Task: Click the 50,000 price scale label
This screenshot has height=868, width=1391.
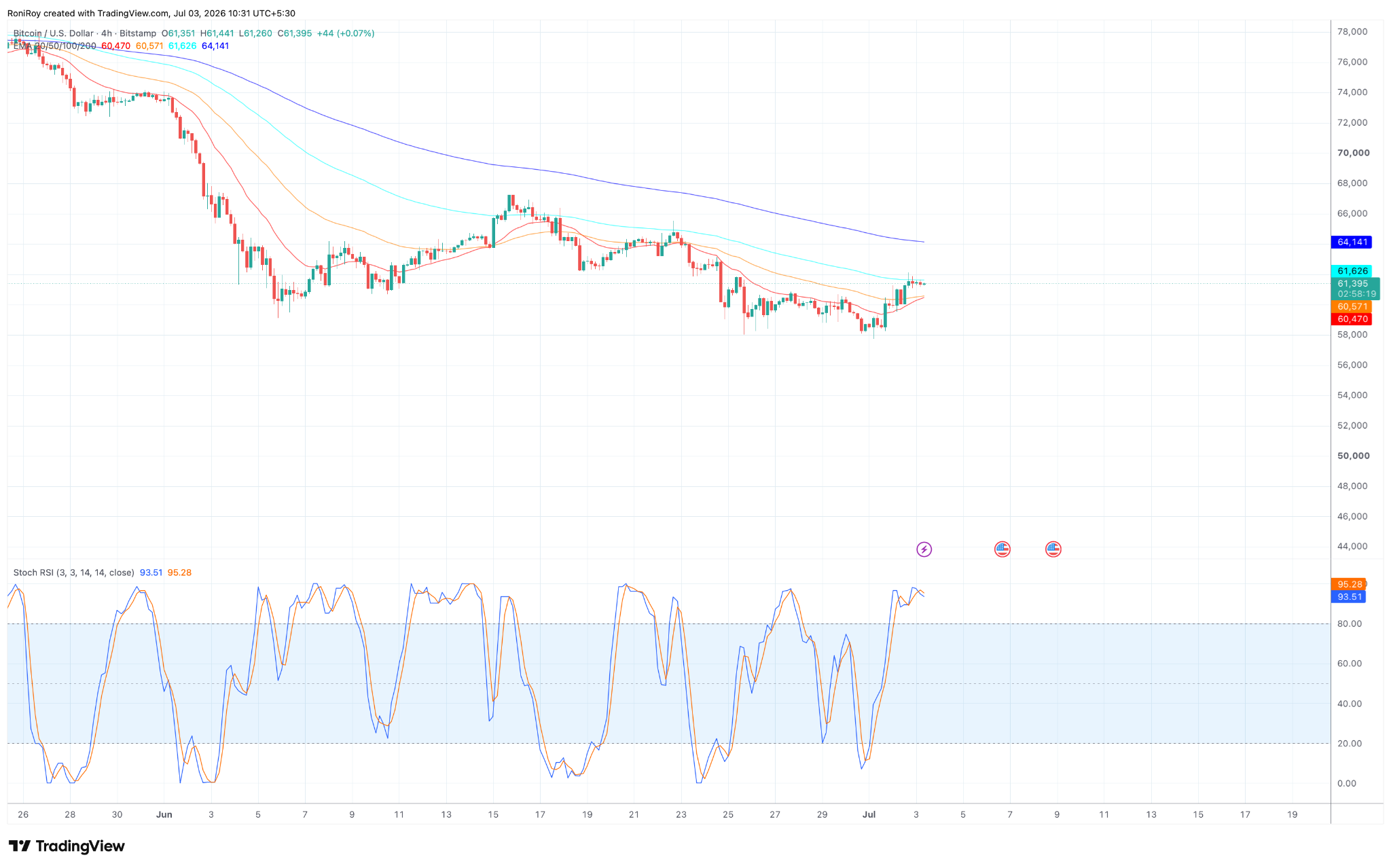Action: [1354, 456]
